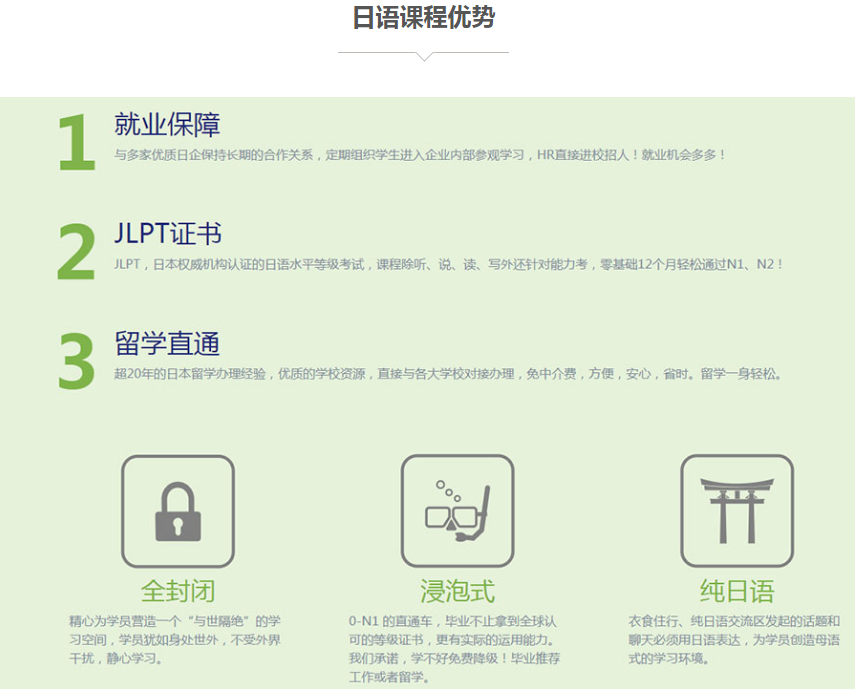Viewport: 859px width, 691px height.
Task: Click the paragraph describing 与世隔绝 study space
Action: click(x=175, y=639)
